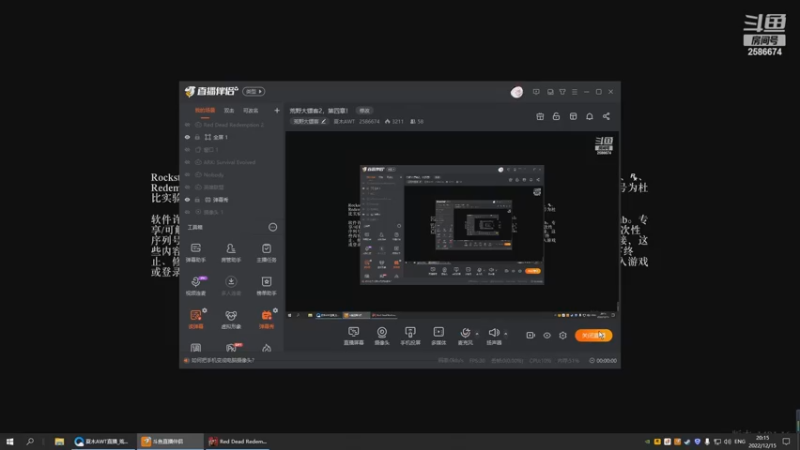Open the hamburger menu in title bar
Image resolution: width=800 pixels, height=450 pixels.
click(574, 92)
